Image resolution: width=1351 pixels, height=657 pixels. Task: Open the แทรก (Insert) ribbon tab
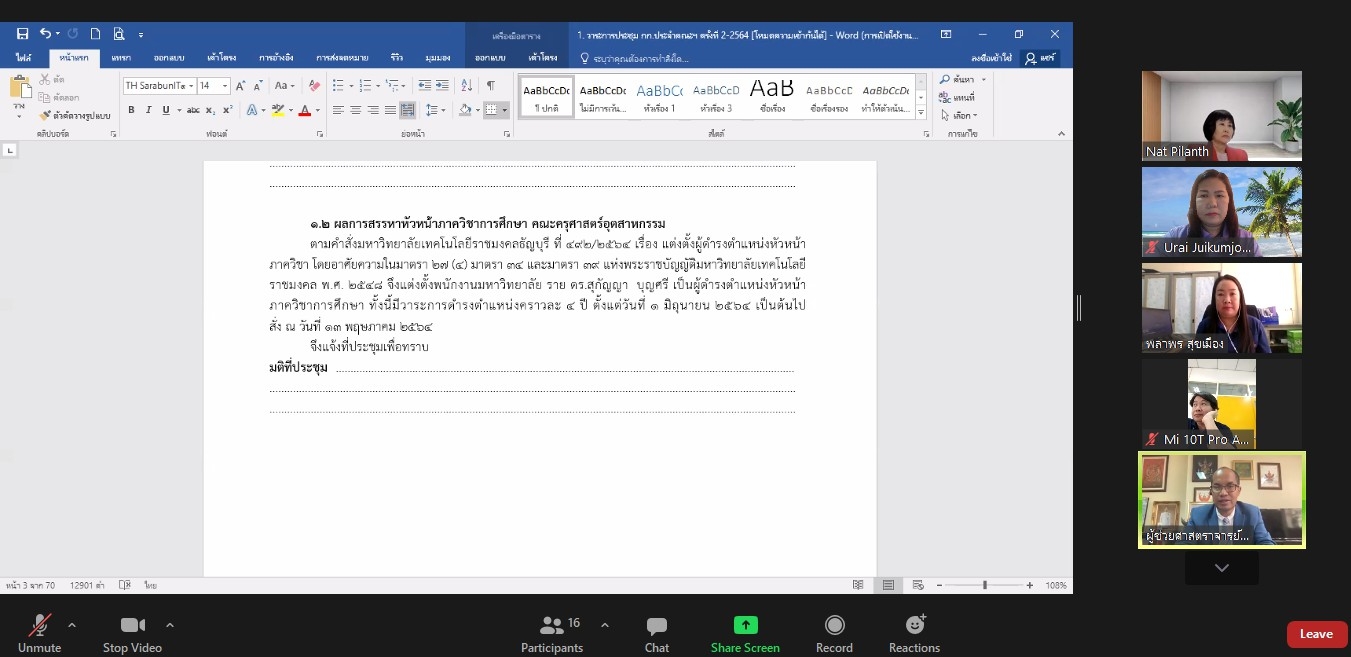pyautogui.click(x=121, y=58)
